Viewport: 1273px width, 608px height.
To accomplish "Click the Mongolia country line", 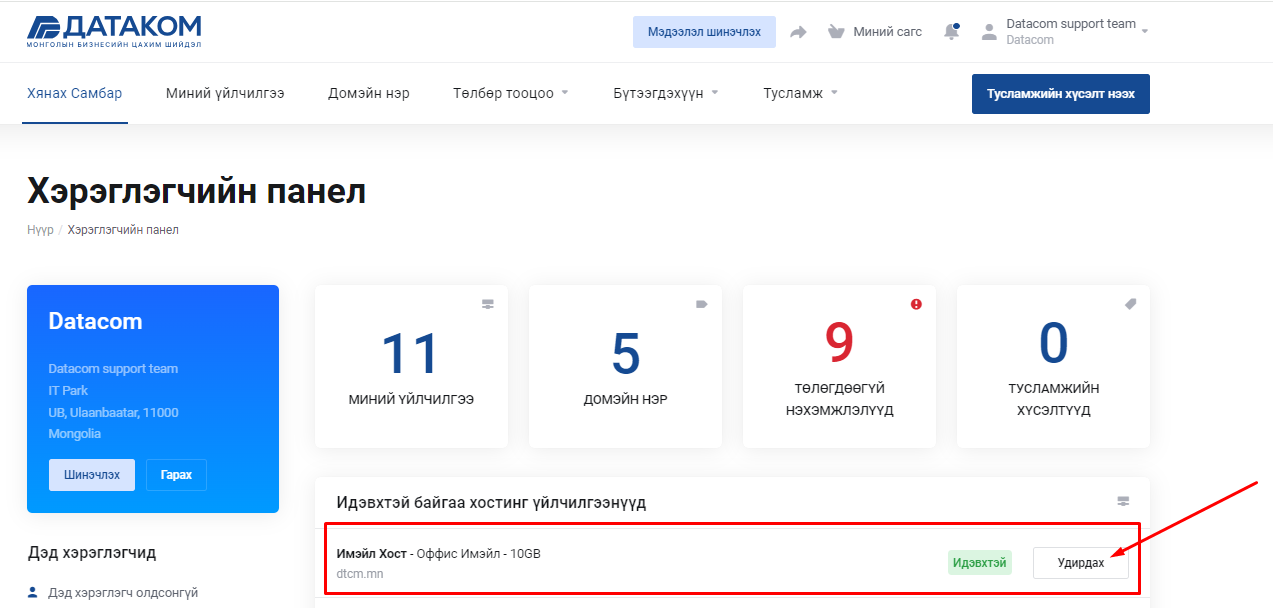I will point(75,434).
